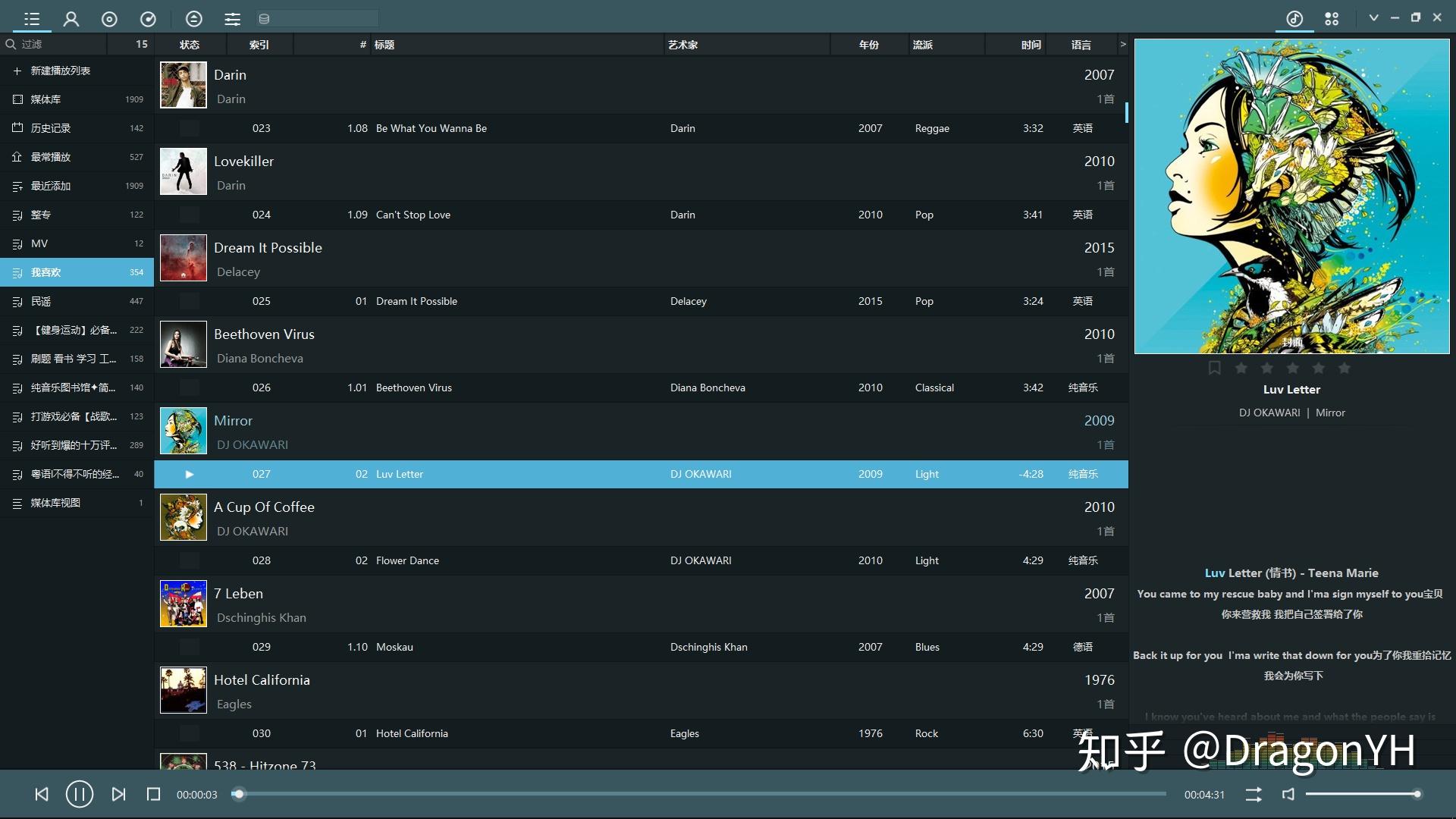
Task: Click the equalizer sliders icon in toolbar
Action: [232, 18]
